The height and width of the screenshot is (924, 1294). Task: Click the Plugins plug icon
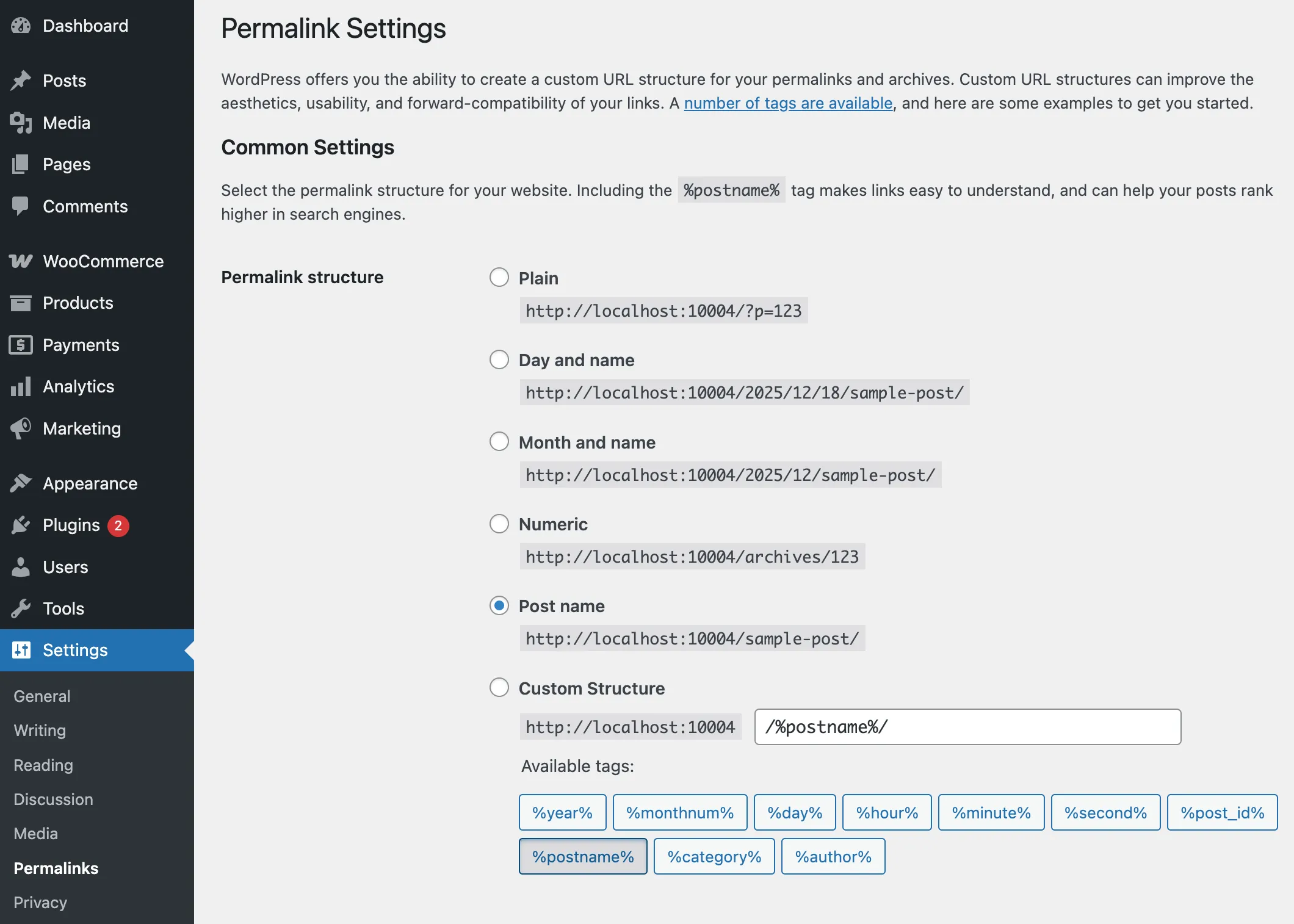pos(21,525)
